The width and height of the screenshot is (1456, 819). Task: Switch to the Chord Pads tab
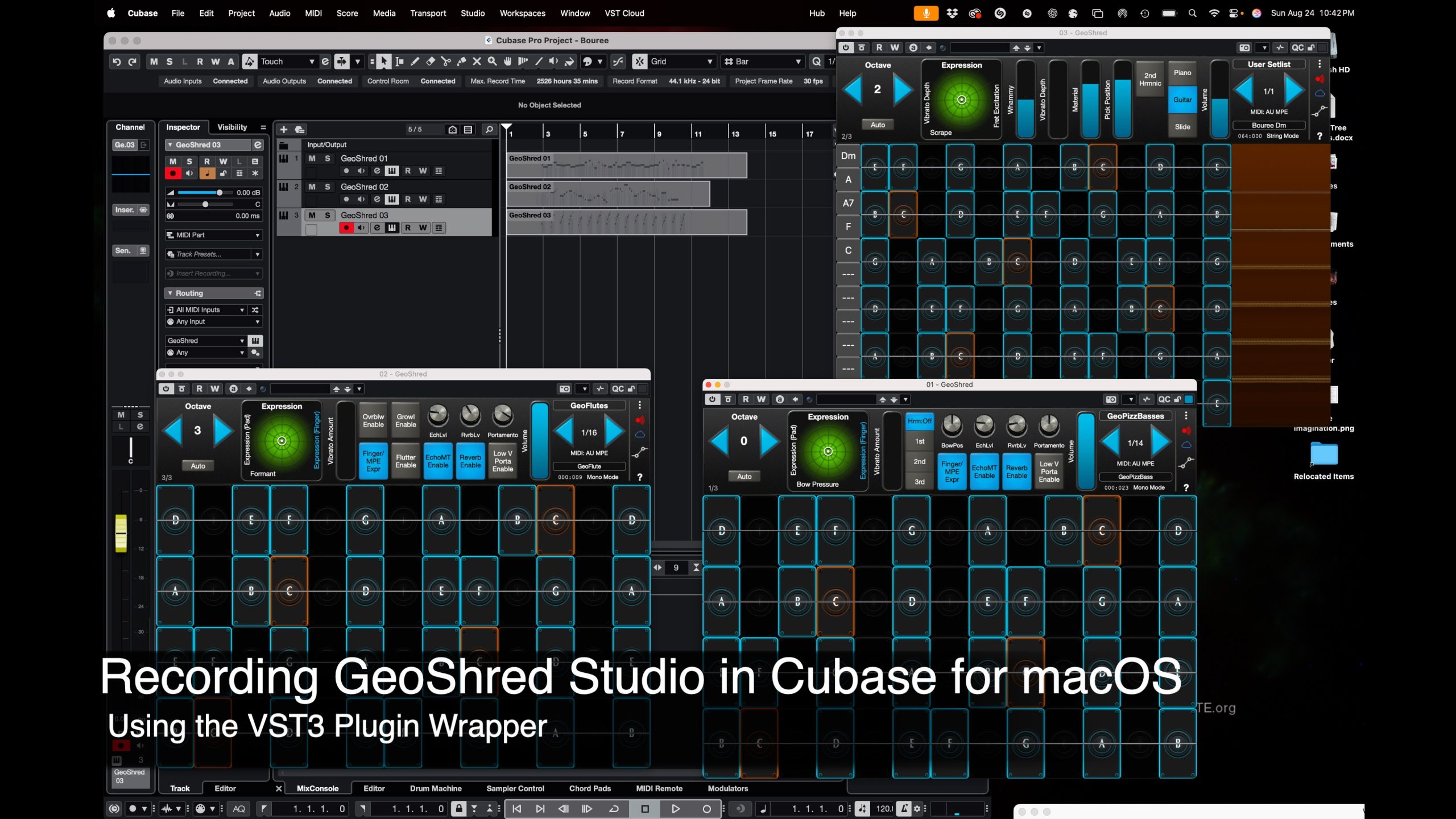[589, 788]
